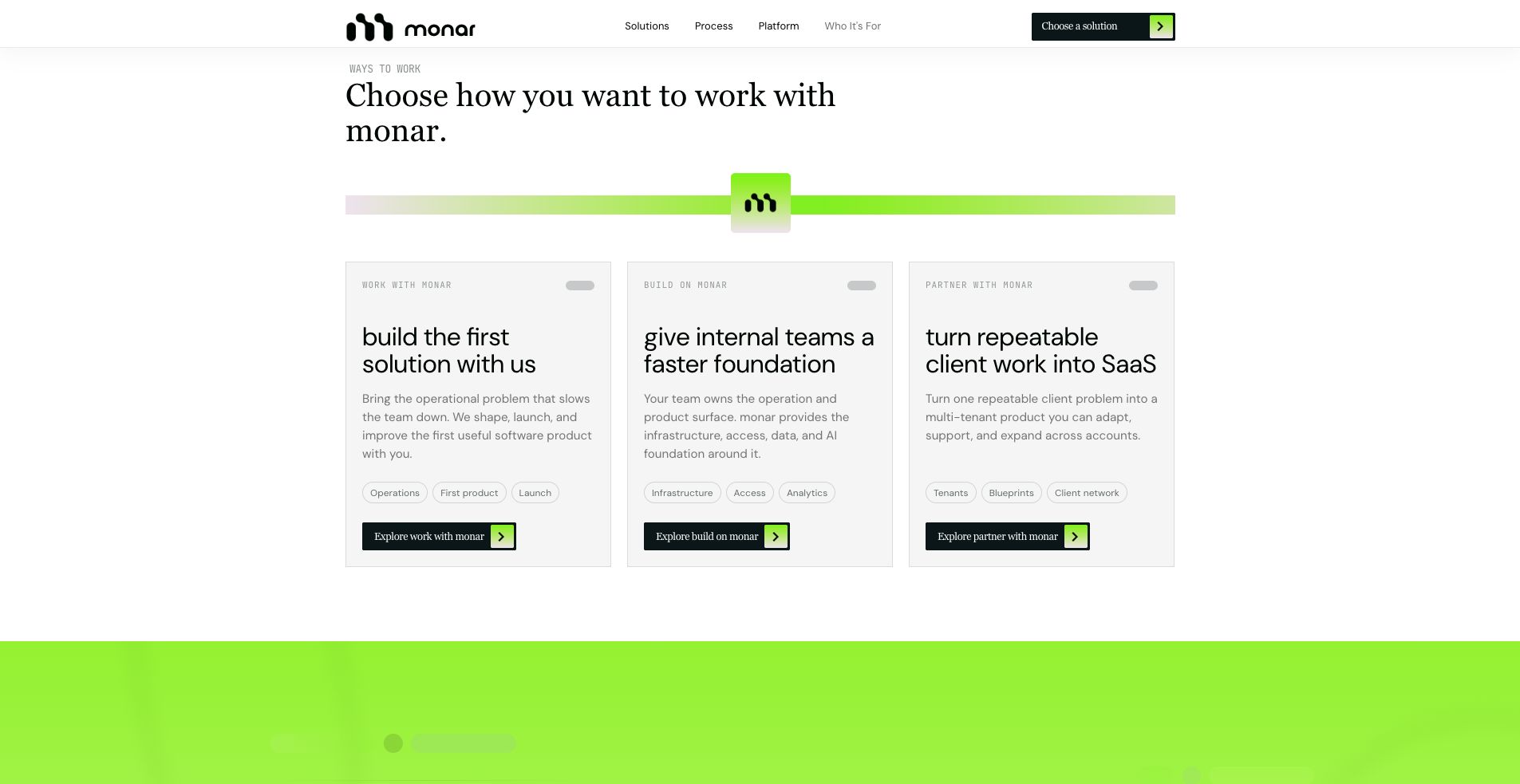Click Explore partner with monar button
This screenshot has width=1520, height=784.
pos(1008,537)
